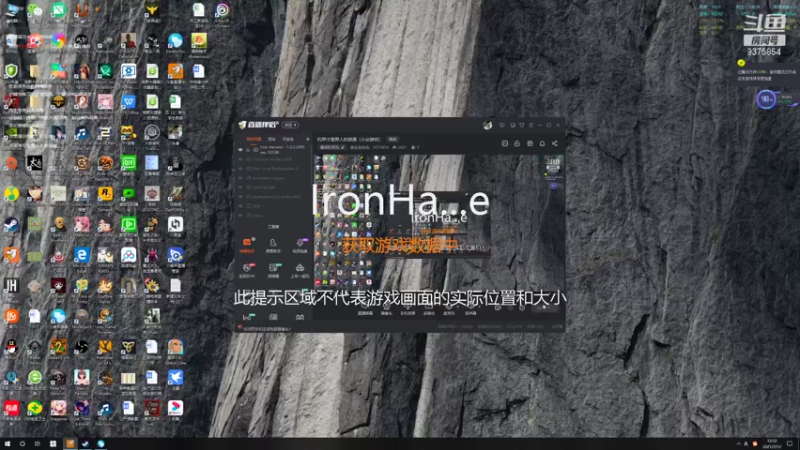Open the Rockstar Games Launcher desktop icon
Image resolution: width=800 pixels, height=450 pixels.
[105, 194]
